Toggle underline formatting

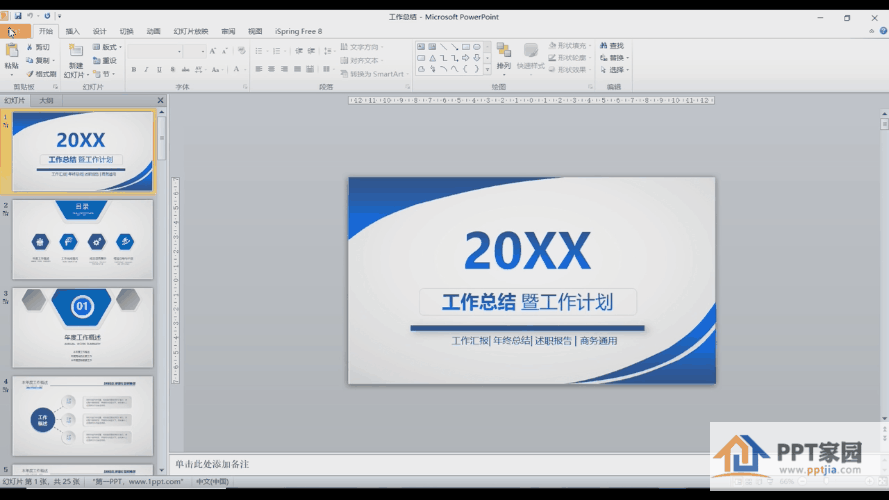click(159, 70)
